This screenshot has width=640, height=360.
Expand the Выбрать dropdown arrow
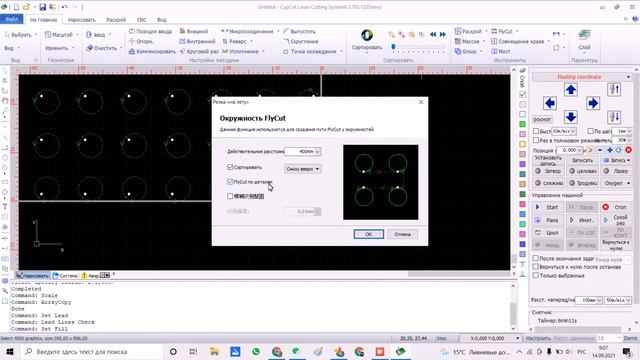coord(35,35)
